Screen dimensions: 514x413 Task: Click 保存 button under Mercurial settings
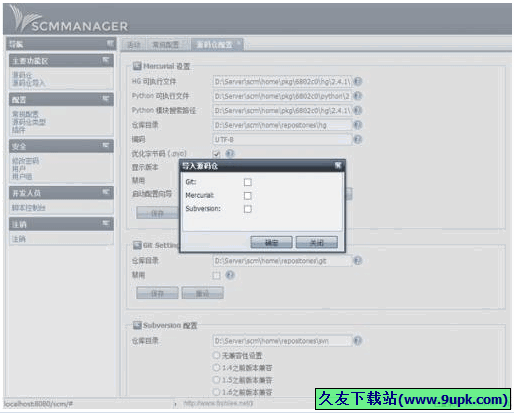click(157, 213)
